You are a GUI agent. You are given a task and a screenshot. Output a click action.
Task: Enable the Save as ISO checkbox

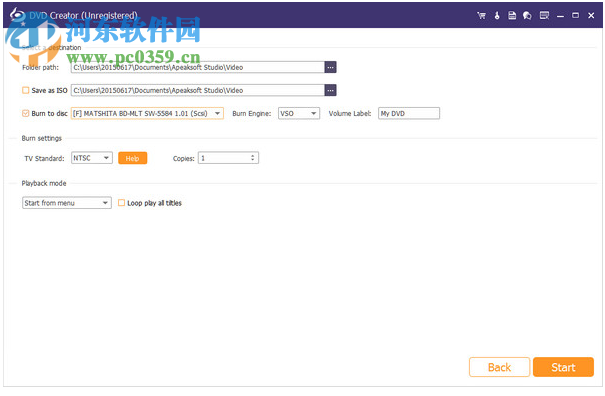(25, 90)
